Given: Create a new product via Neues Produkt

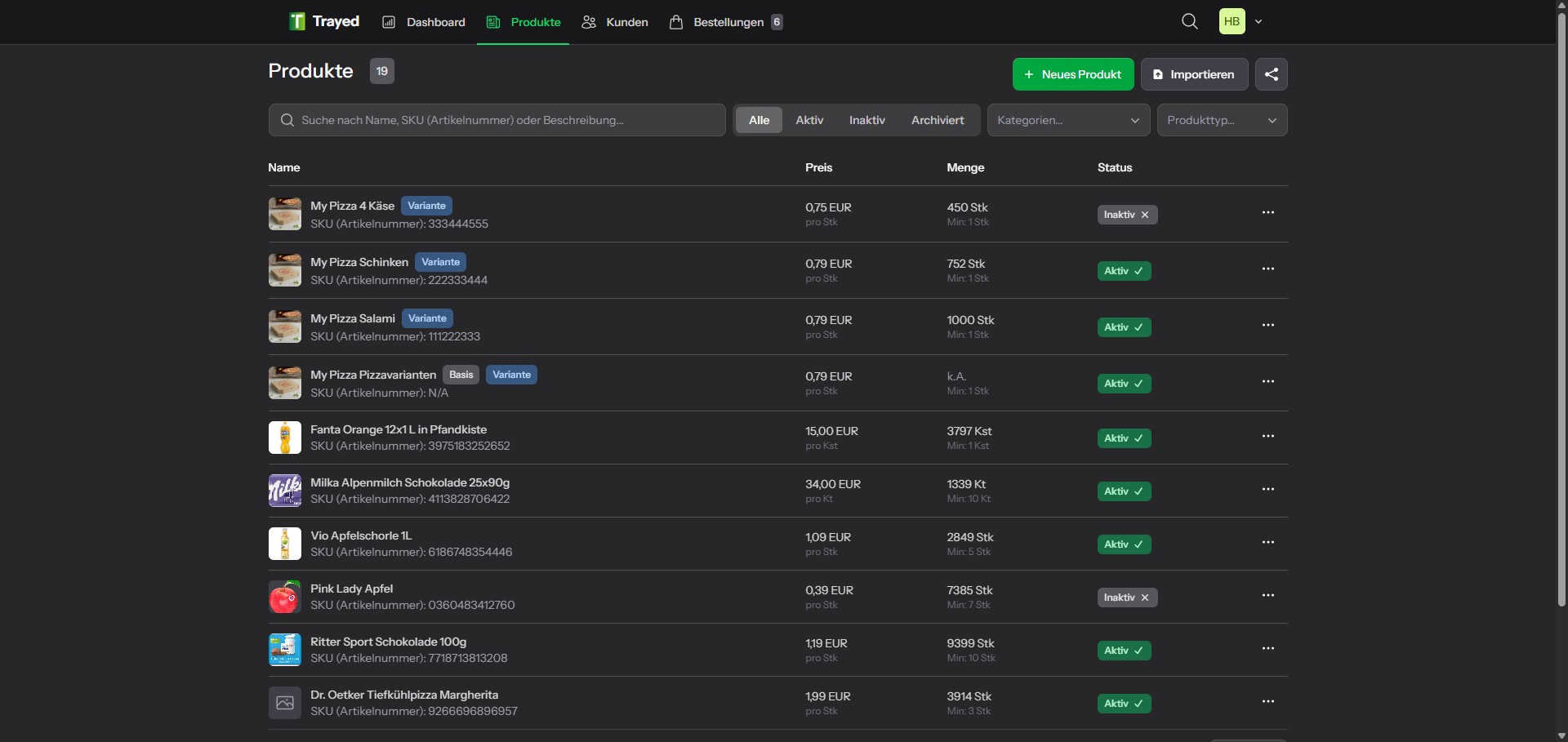Looking at the screenshot, I should pyautogui.click(x=1072, y=73).
